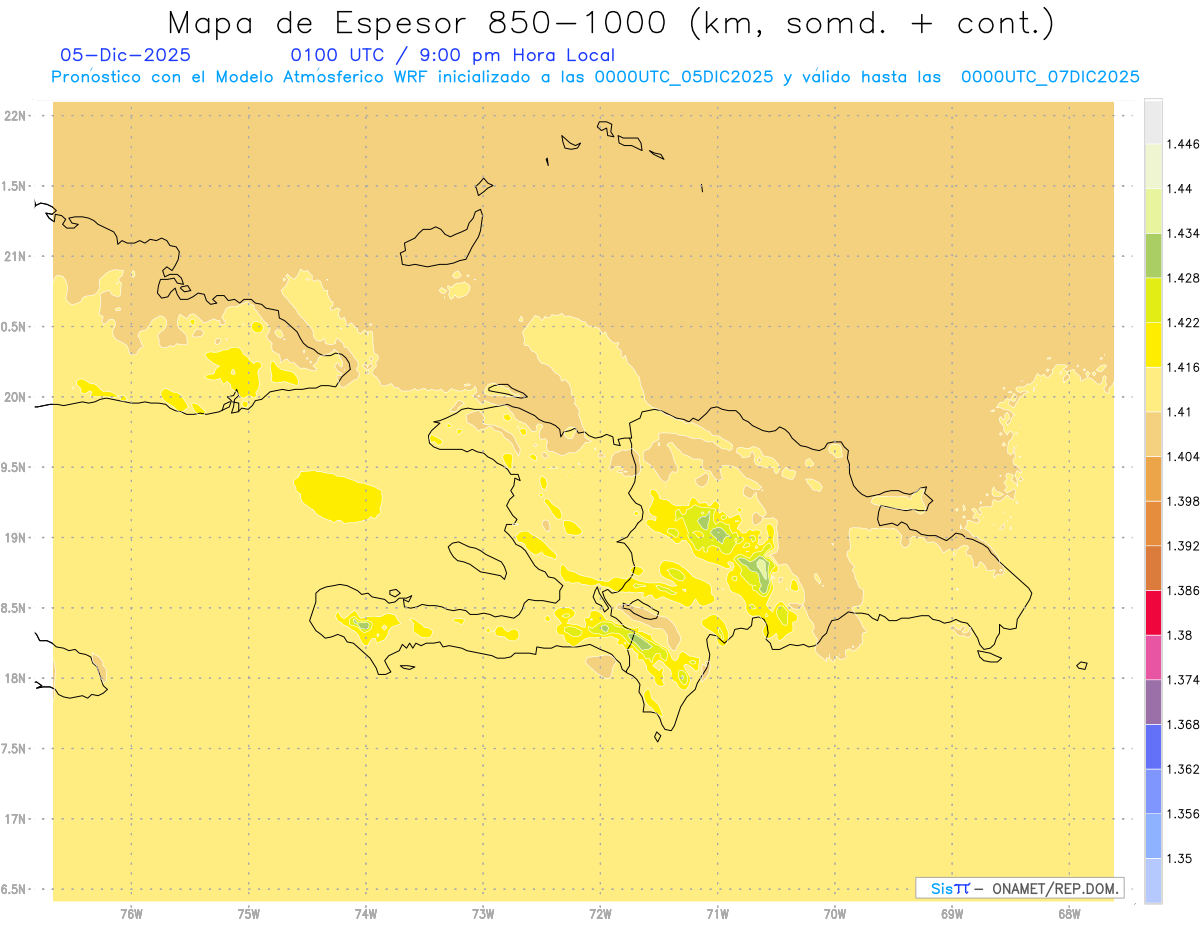Click the legend value '1.446'

click(x=1182, y=144)
